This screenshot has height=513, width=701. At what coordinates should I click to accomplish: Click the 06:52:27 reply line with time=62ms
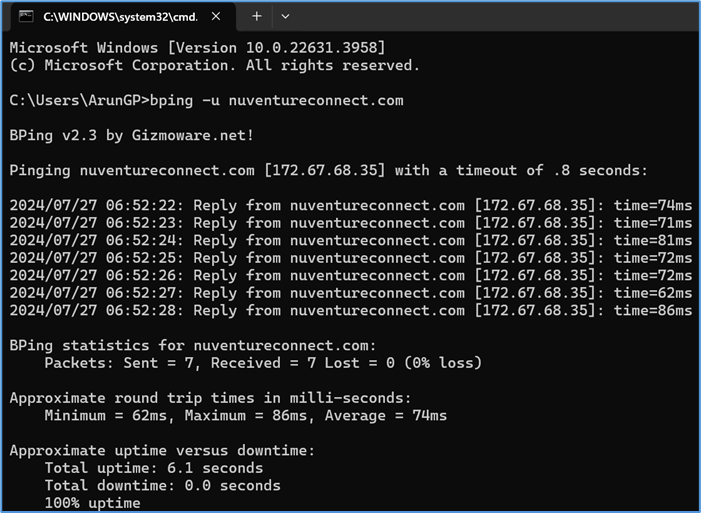coord(351,293)
